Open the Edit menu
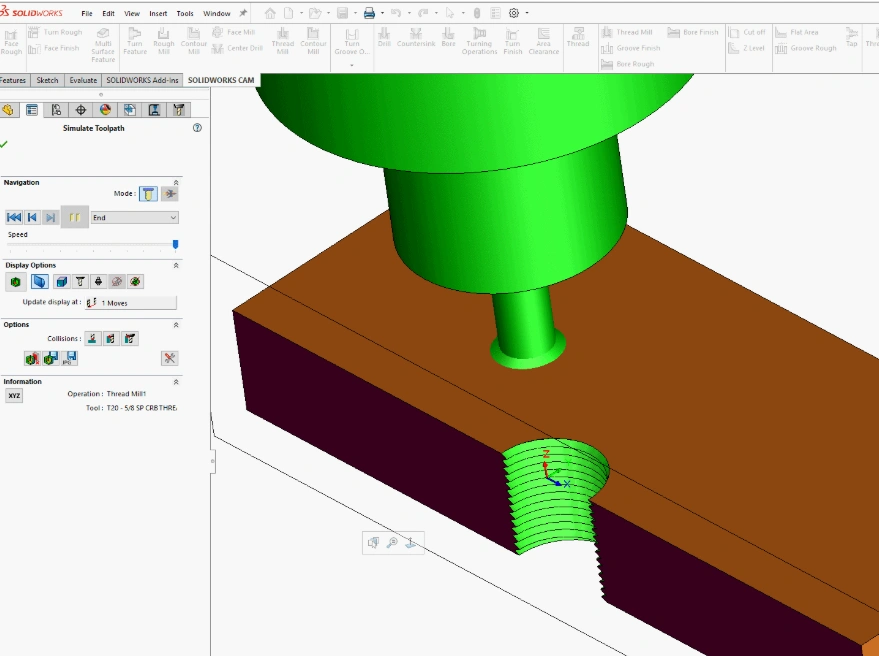This screenshot has height=656, width=879. point(108,13)
